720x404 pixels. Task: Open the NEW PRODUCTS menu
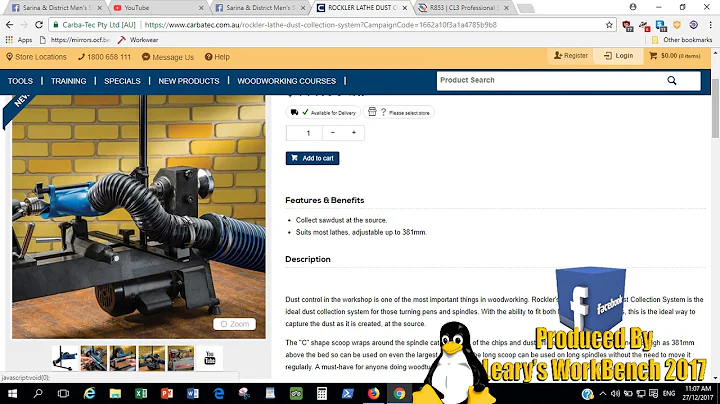189,81
